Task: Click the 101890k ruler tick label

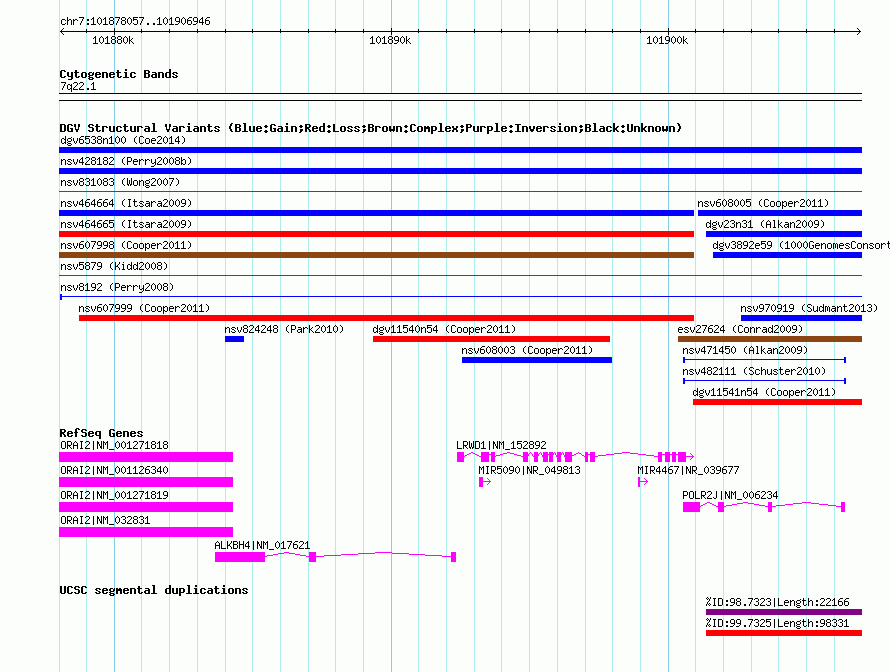Action: click(x=390, y=40)
